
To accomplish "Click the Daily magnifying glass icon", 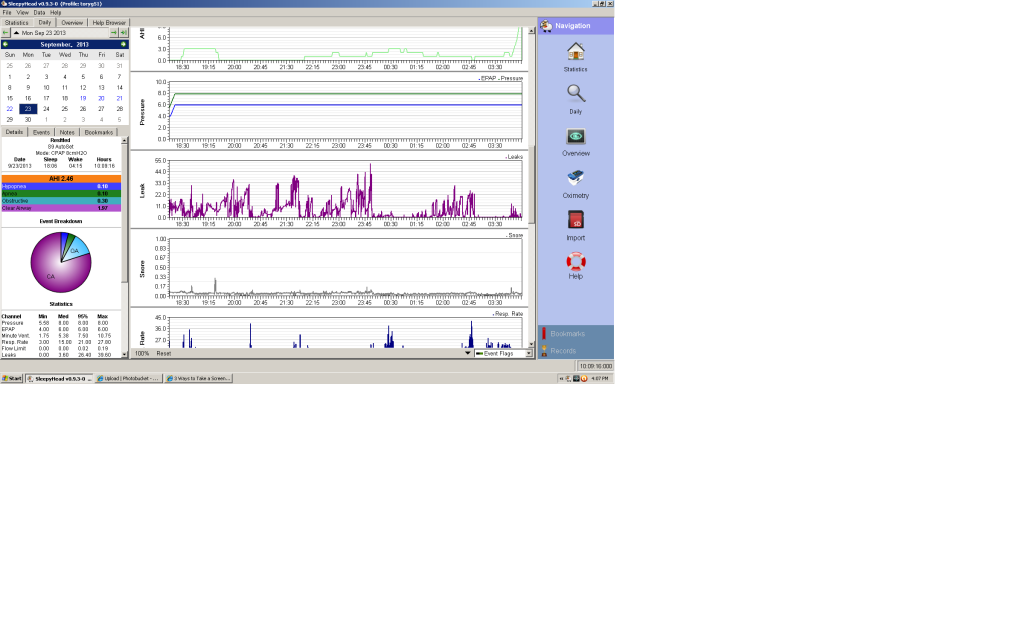I will [575, 94].
